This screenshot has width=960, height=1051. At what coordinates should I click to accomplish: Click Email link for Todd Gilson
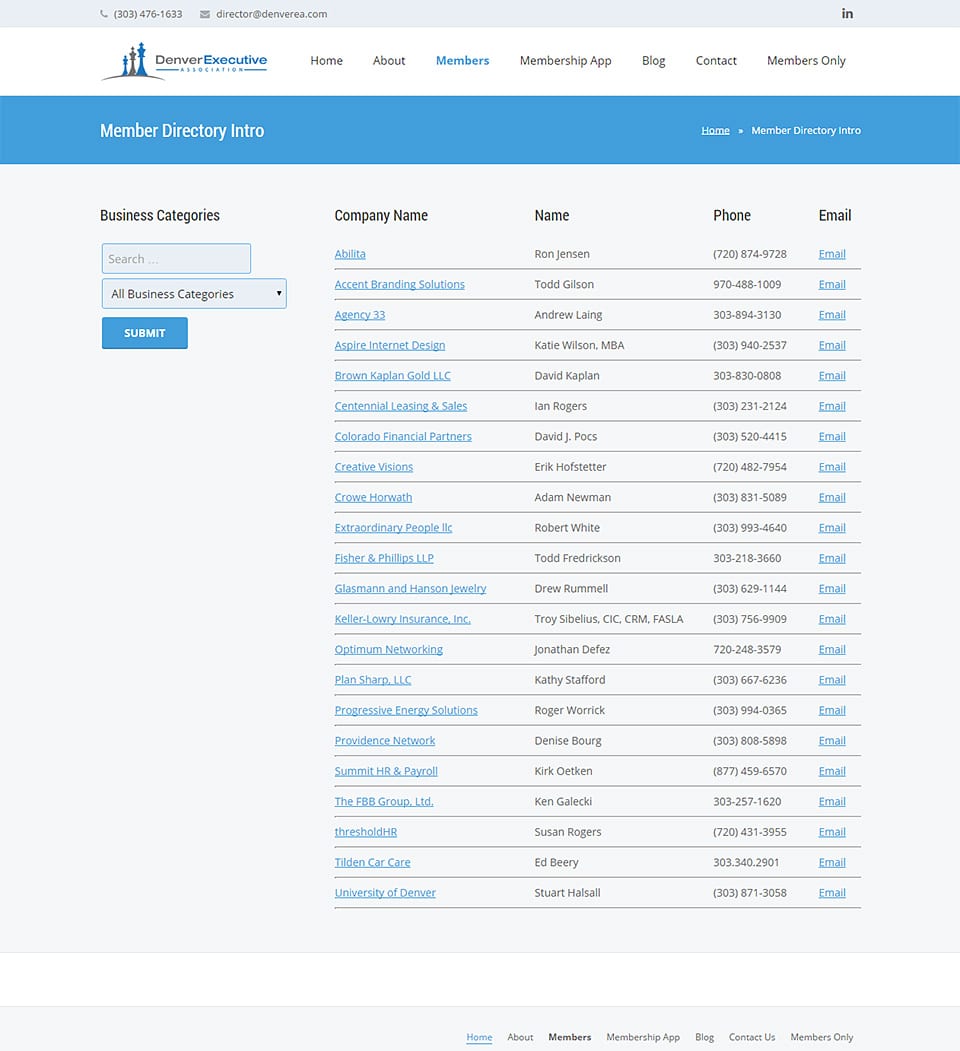832,284
